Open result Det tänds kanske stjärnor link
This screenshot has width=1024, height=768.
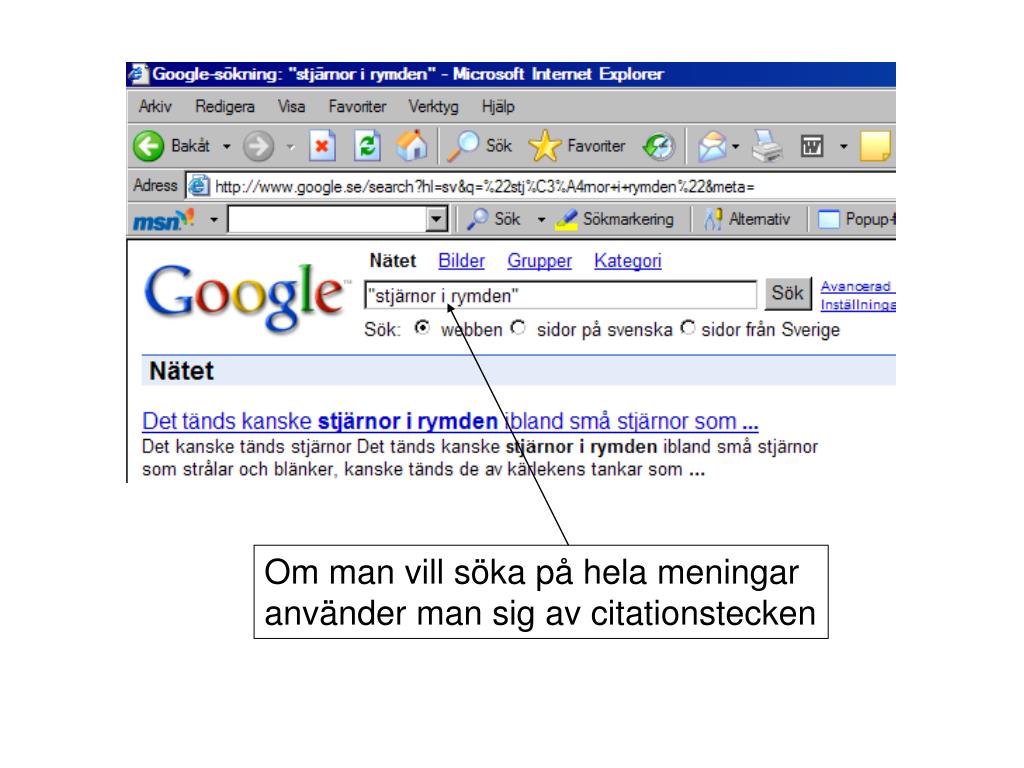(x=450, y=421)
